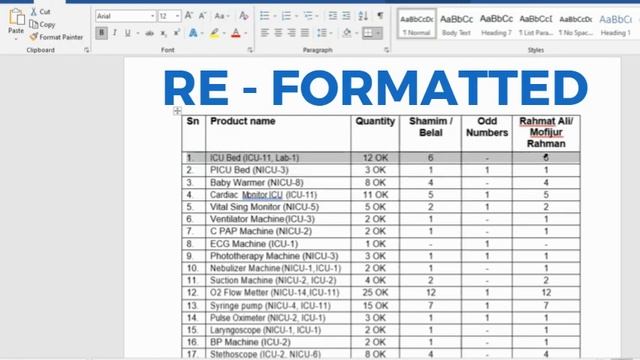Click the 'Odd Numbers' header cell
This screenshot has width=640, height=360.
[x=487, y=133]
